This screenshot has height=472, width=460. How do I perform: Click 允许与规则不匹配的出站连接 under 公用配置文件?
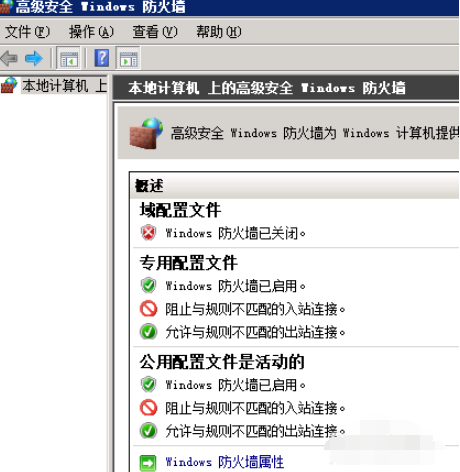pyautogui.click(x=255, y=431)
